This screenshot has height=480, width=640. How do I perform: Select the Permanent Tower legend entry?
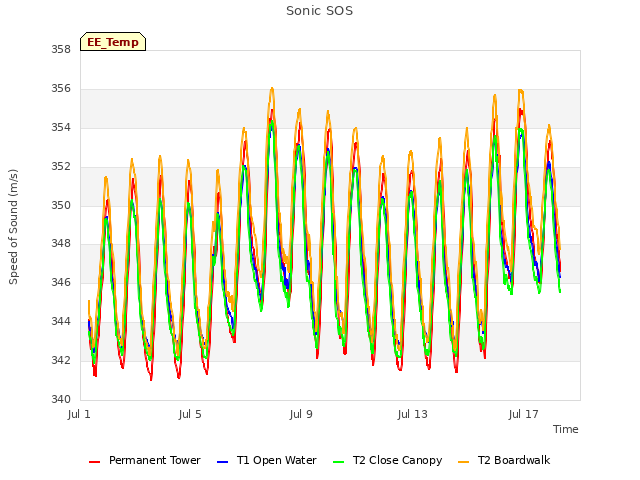point(145,460)
